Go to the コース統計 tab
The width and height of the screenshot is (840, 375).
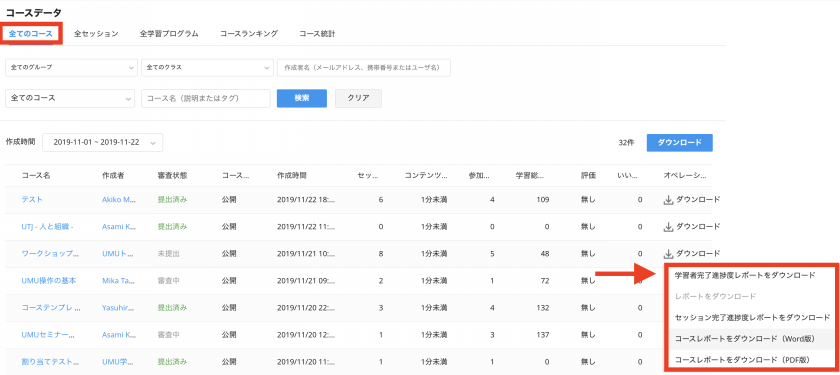click(317, 34)
